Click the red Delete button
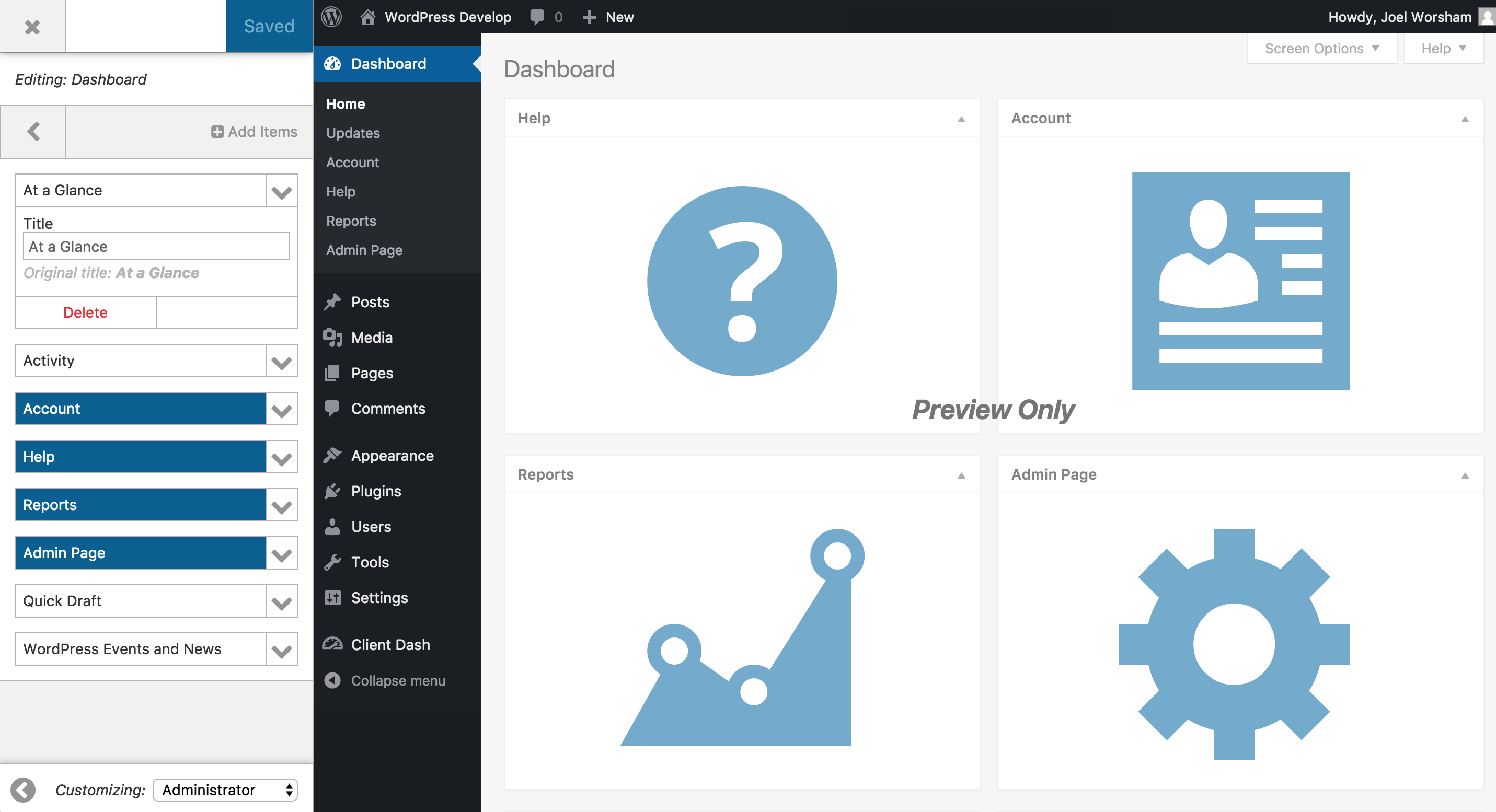The height and width of the screenshot is (812, 1496). pyautogui.click(x=85, y=312)
